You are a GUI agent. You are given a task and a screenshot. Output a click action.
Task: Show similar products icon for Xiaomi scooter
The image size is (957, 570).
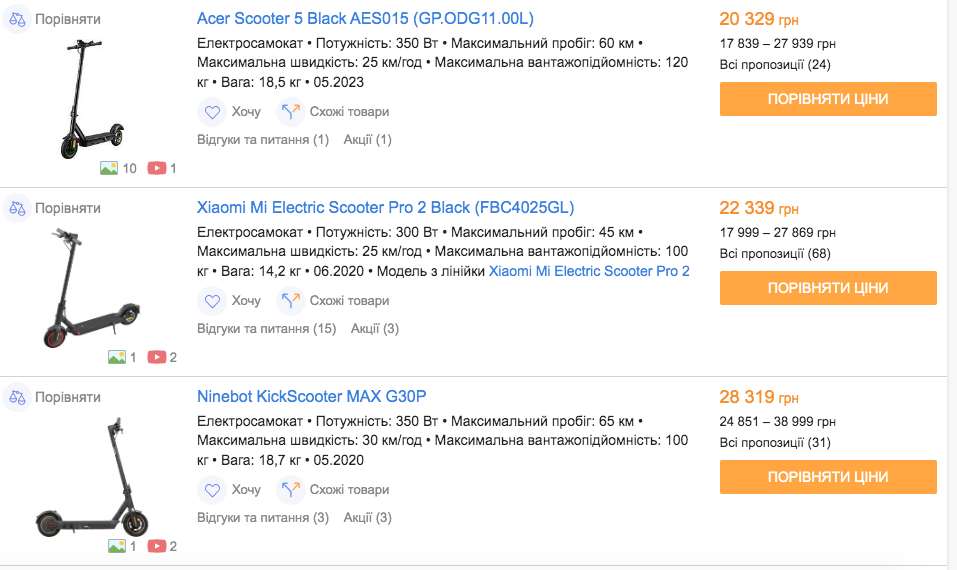tap(290, 301)
